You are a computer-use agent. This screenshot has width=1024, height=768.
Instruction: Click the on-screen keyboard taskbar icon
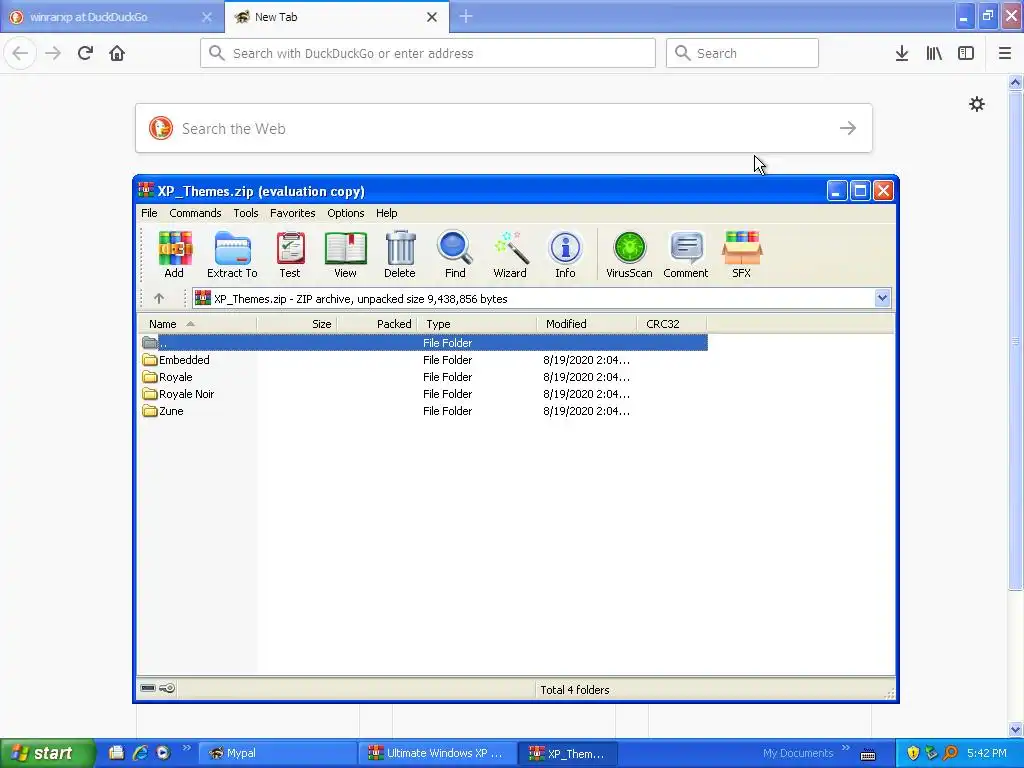[x=868, y=754]
